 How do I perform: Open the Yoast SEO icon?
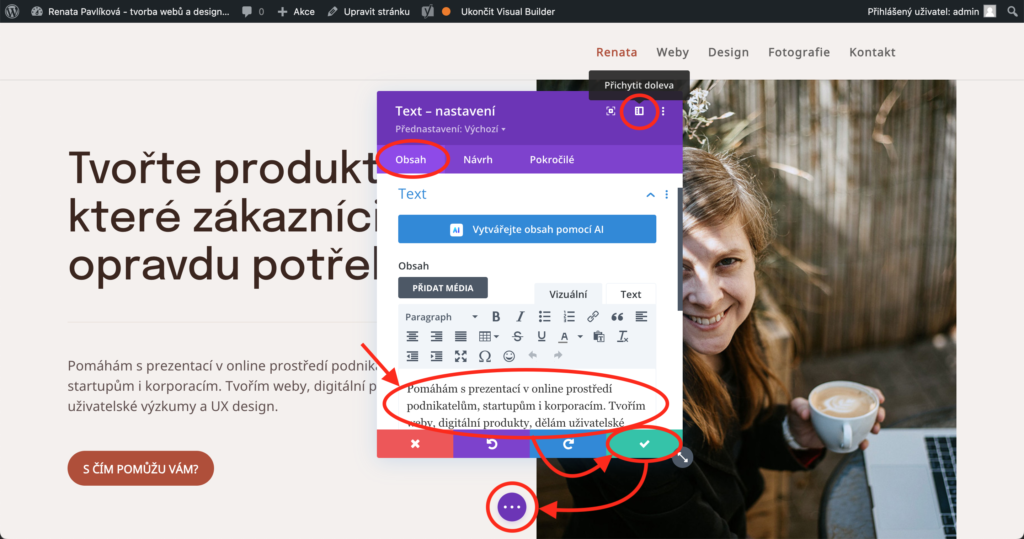pyautogui.click(x=428, y=11)
